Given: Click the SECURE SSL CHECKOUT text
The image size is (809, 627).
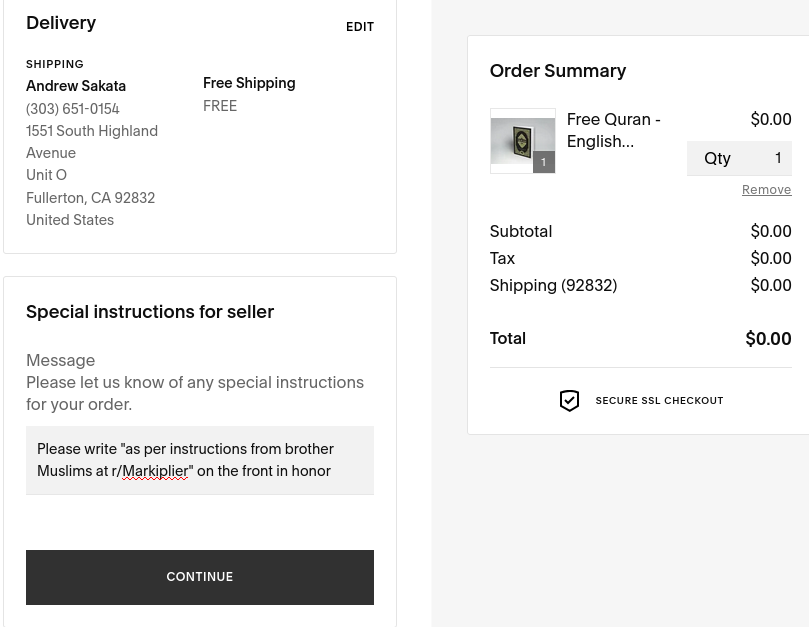Looking at the screenshot, I should [659, 401].
